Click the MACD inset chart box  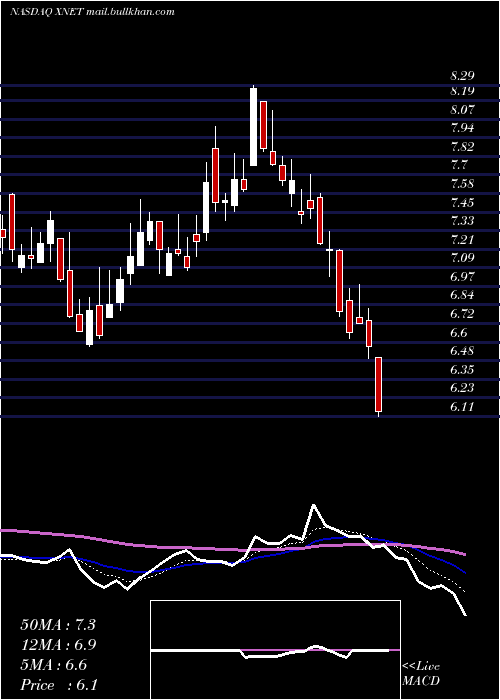(275, 650)
